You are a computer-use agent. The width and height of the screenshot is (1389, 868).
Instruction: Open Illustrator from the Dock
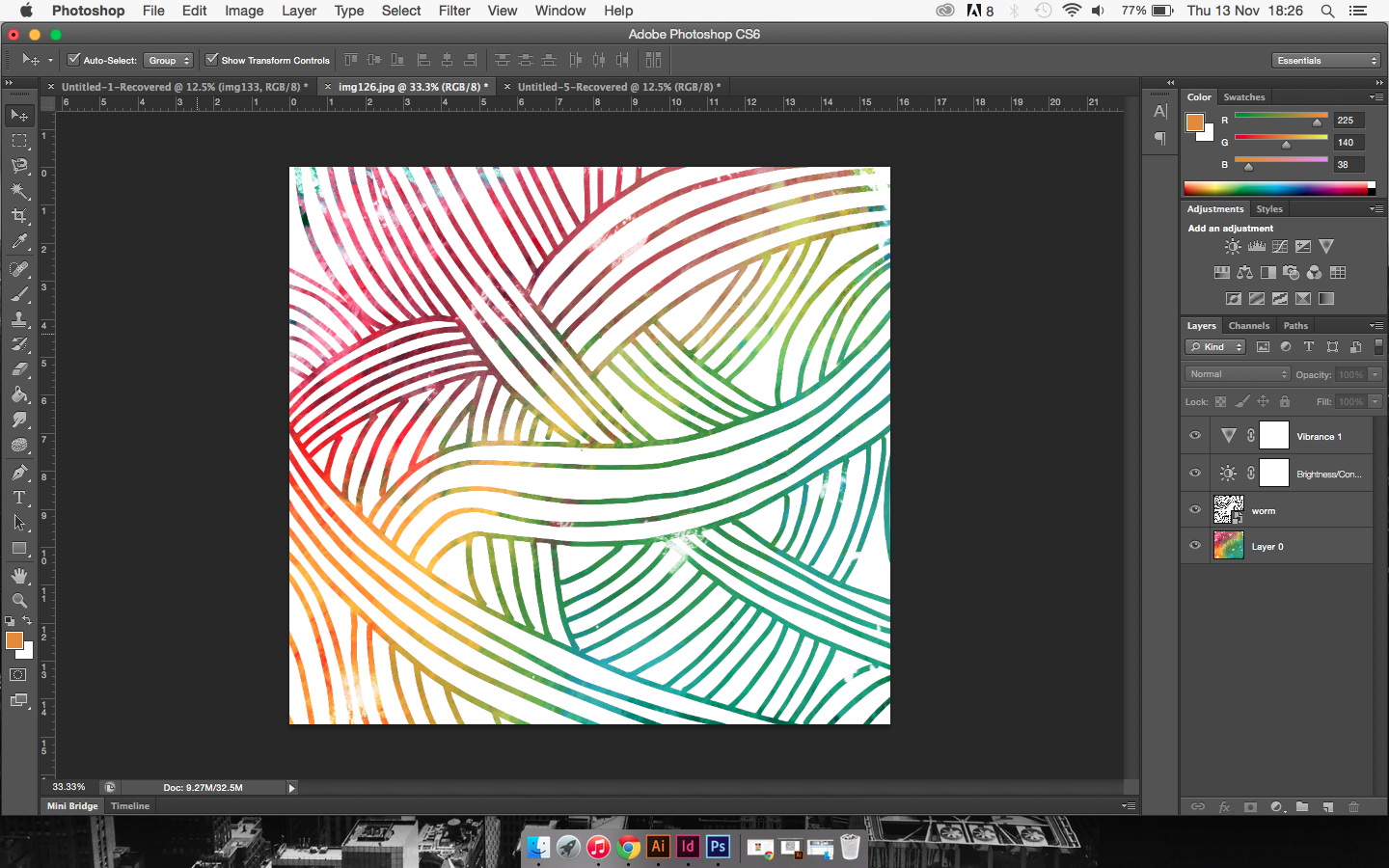click(658, 847)
